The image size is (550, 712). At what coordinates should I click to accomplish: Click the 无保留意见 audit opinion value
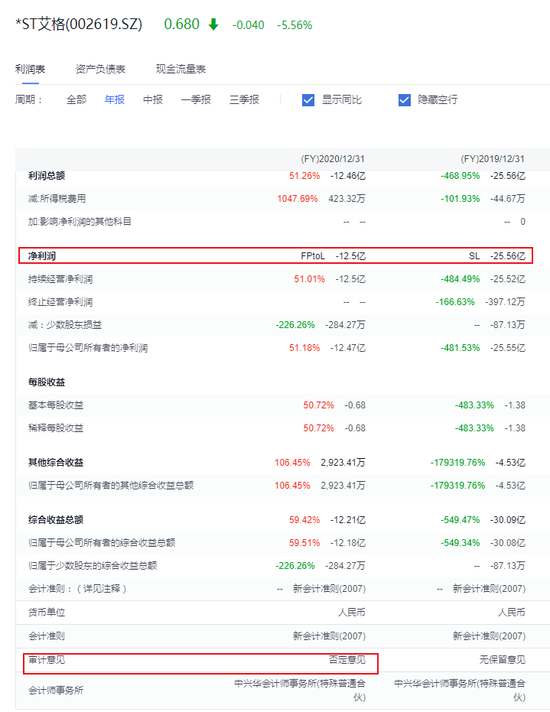tap(502, 659)
